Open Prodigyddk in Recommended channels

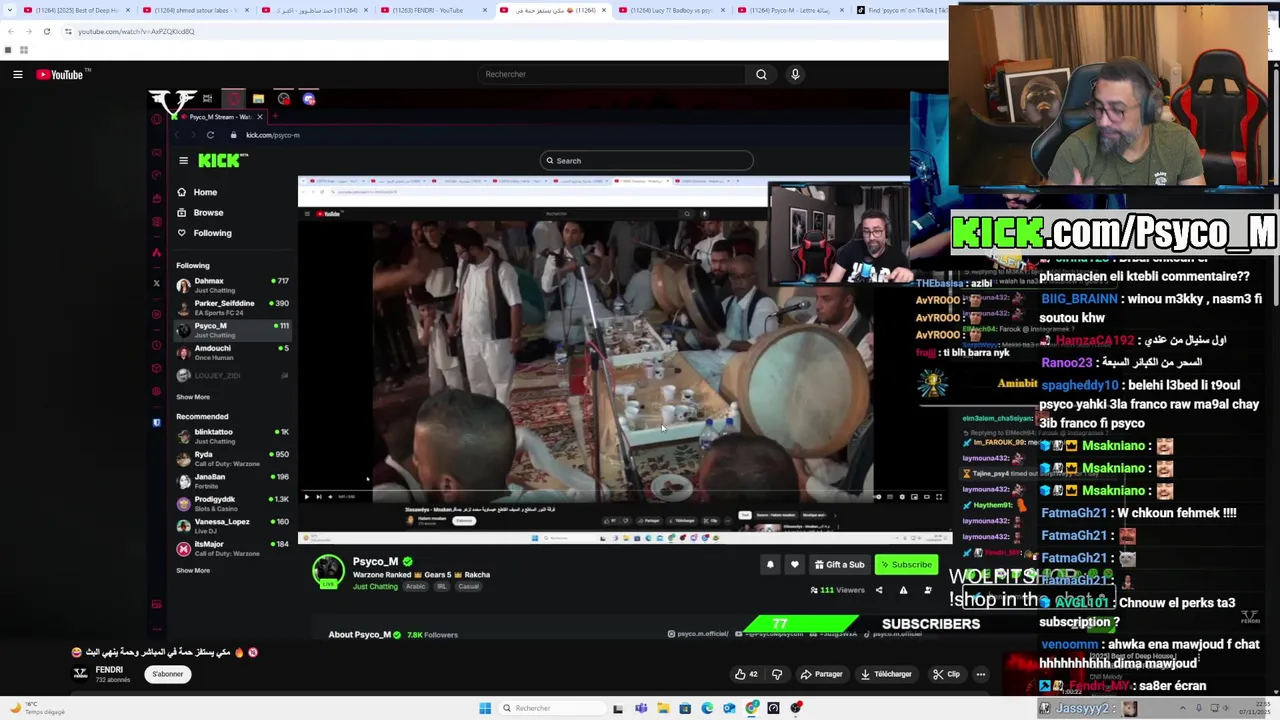point(232,503)
